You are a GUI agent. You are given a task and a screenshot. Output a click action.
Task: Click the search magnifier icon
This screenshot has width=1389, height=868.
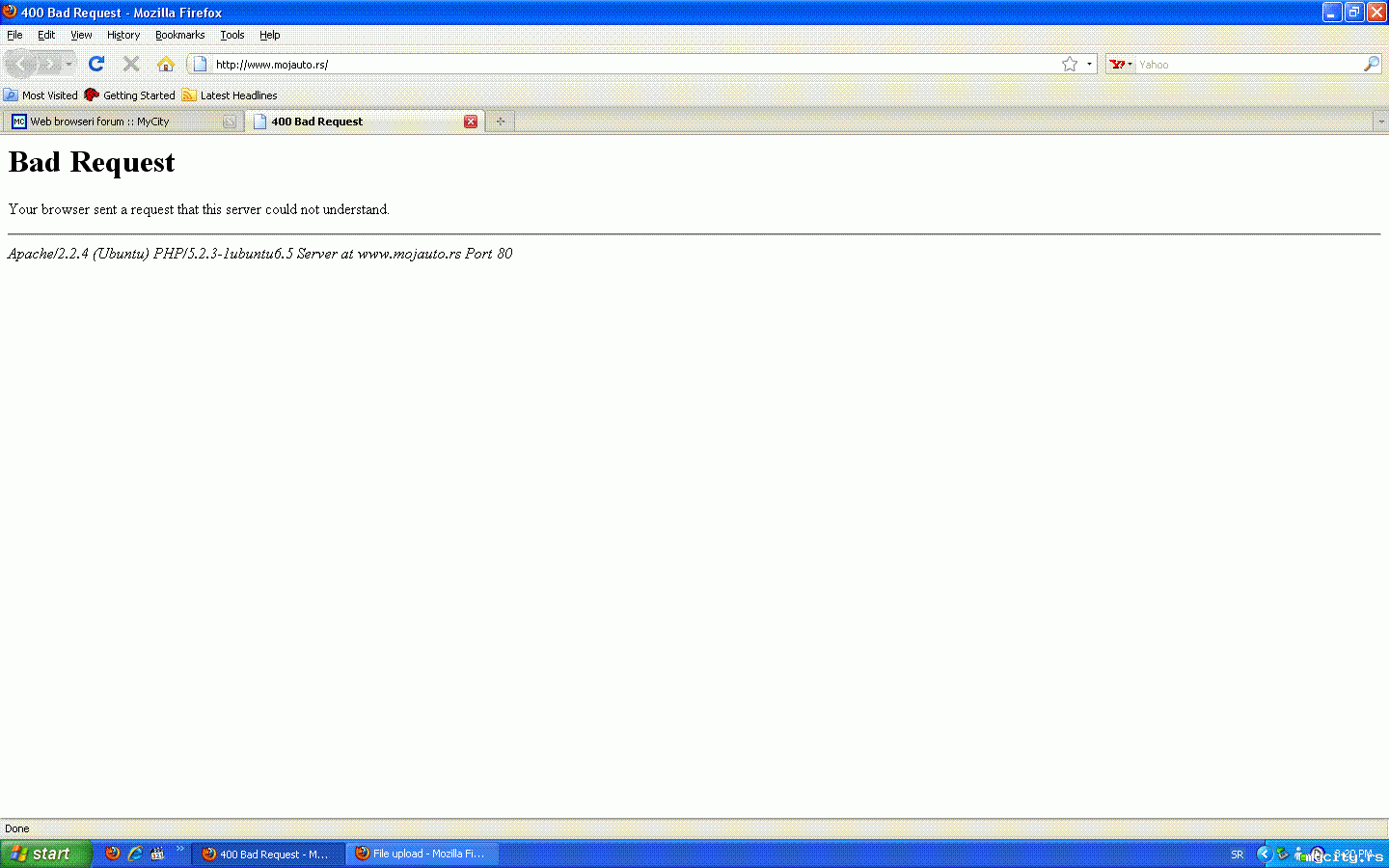(1372, 65)
